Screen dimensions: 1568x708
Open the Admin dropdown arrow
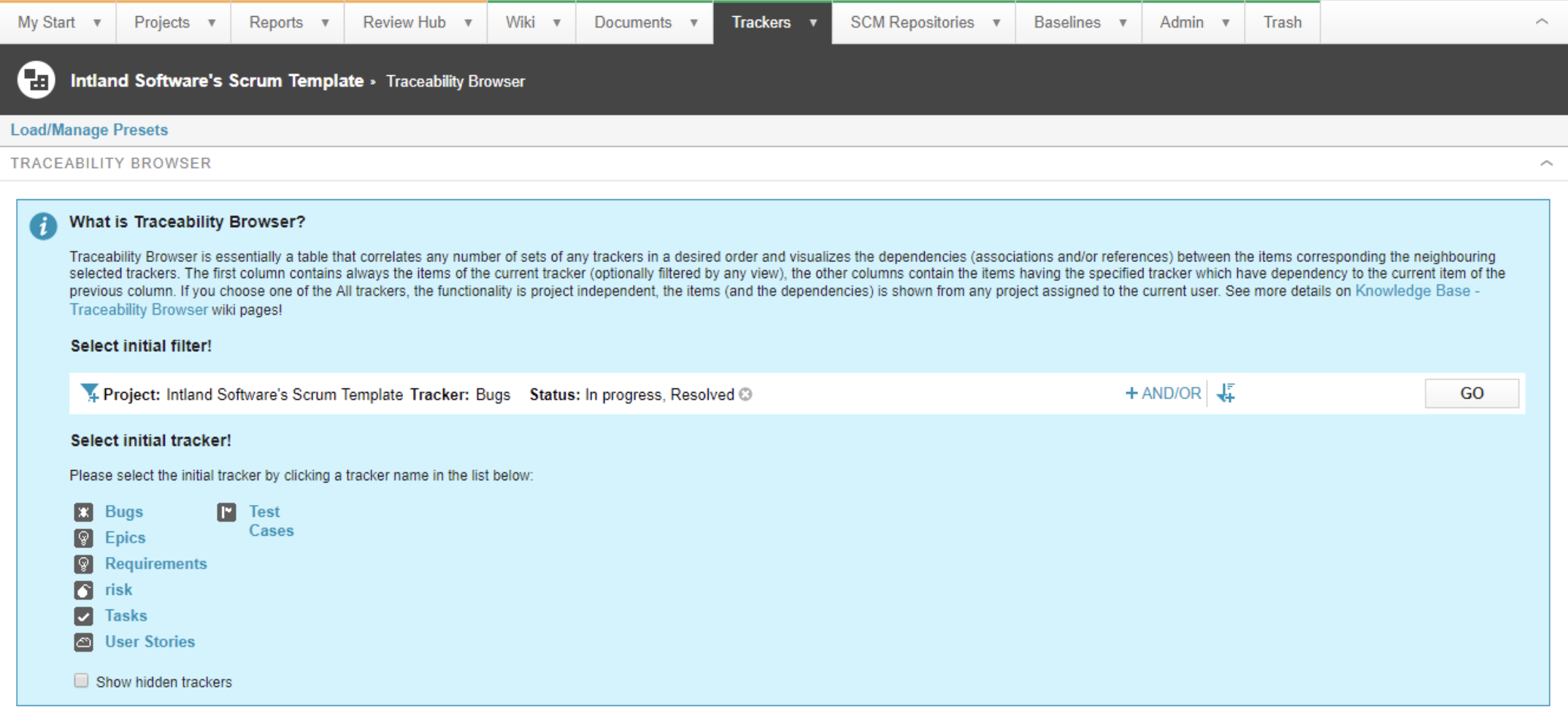click(x=1226, y=23)
